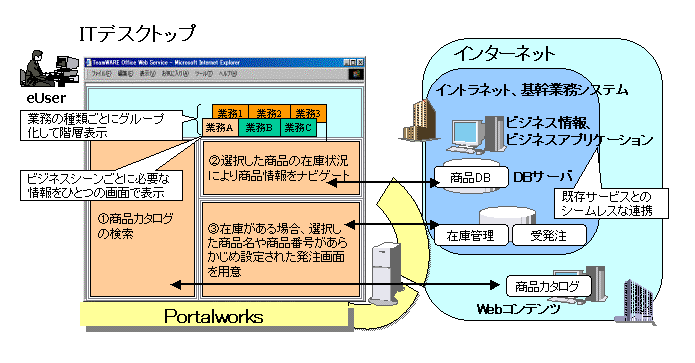Click the page icon in browser title bar
The width and height of the screenshot is (695, 363).
click(89, 62)
